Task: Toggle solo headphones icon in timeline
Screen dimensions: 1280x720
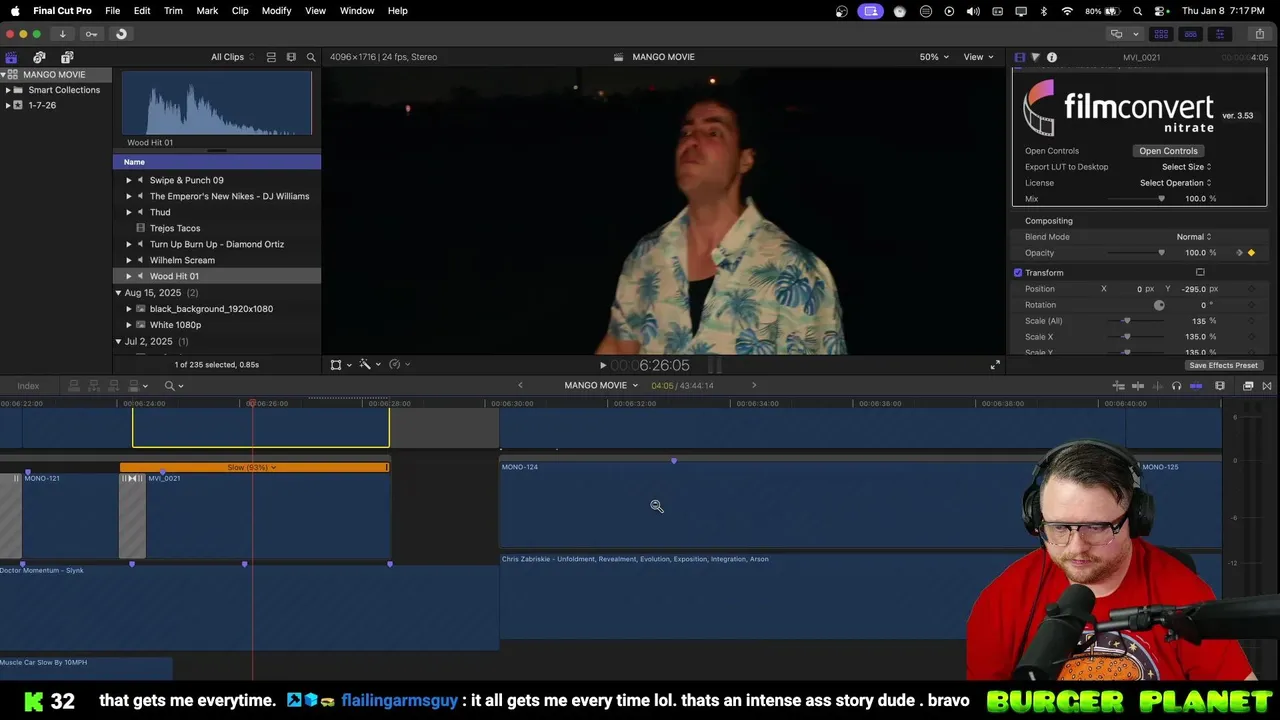Action: [1176, 386]
